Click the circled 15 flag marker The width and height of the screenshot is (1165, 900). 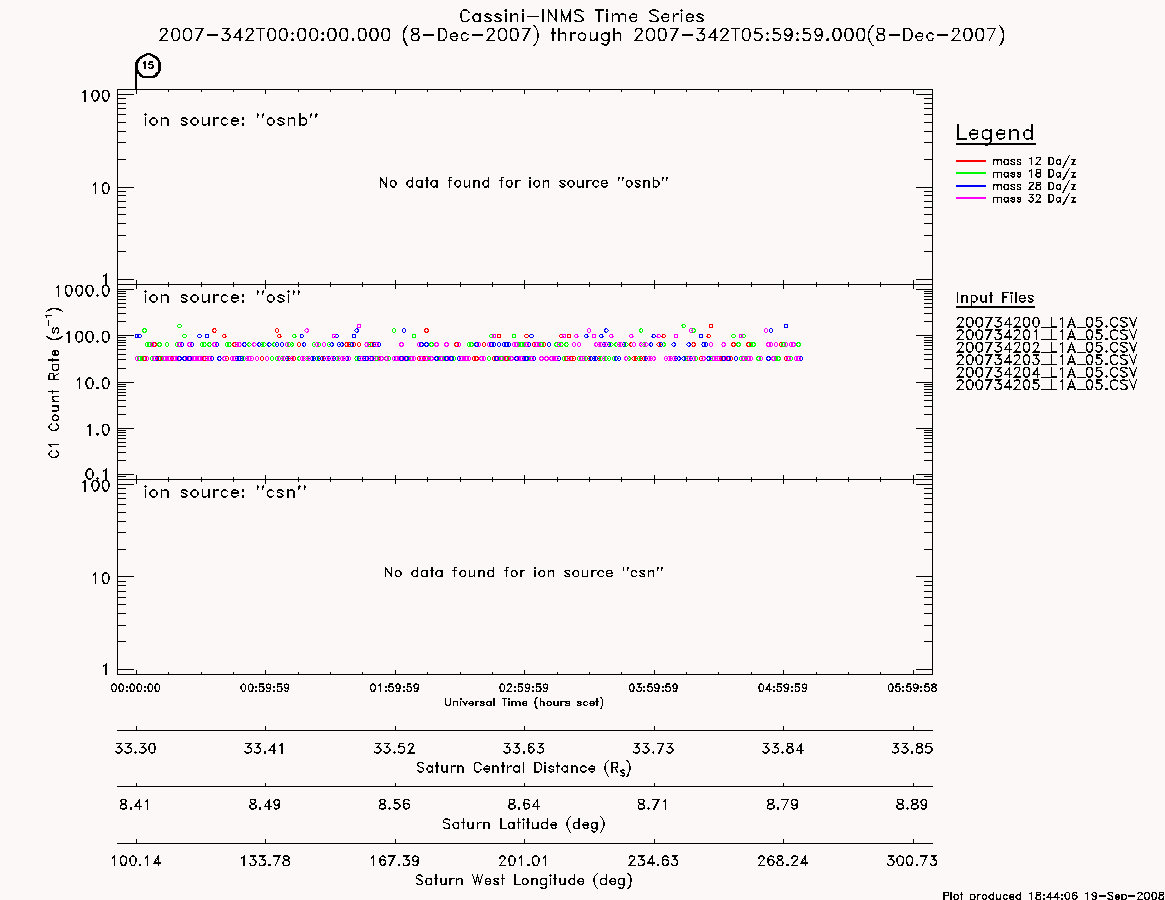[x=149, y=66]
